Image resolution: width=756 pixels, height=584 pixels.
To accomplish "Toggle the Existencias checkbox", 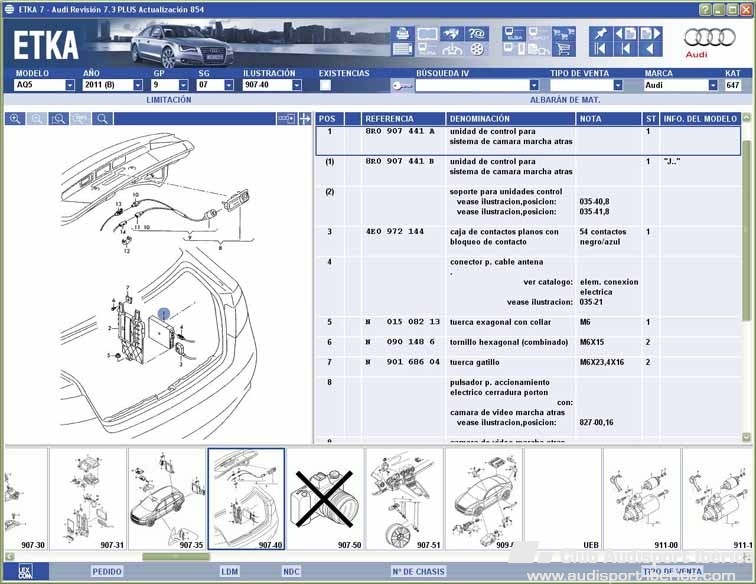I will (x=325, y=85).
